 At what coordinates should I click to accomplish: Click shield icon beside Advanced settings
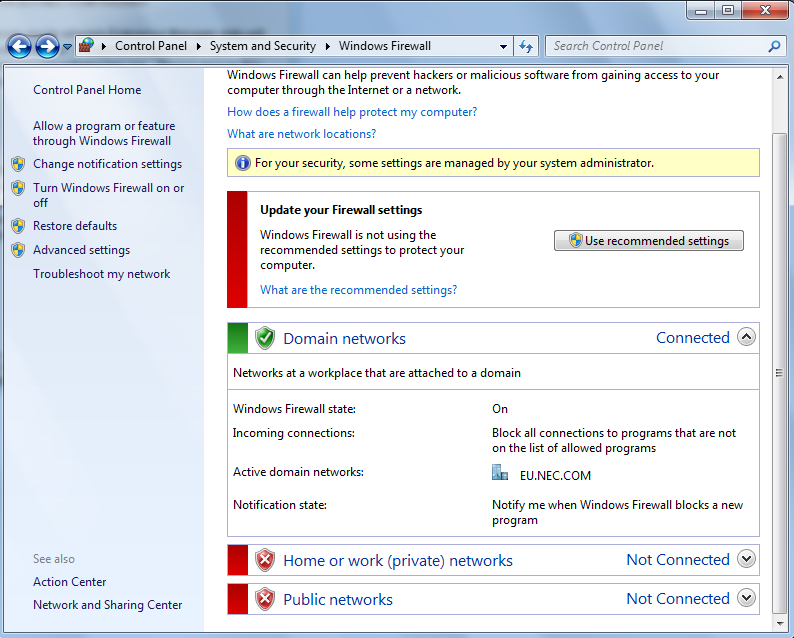pyautogui.click(x=18, y=250)
